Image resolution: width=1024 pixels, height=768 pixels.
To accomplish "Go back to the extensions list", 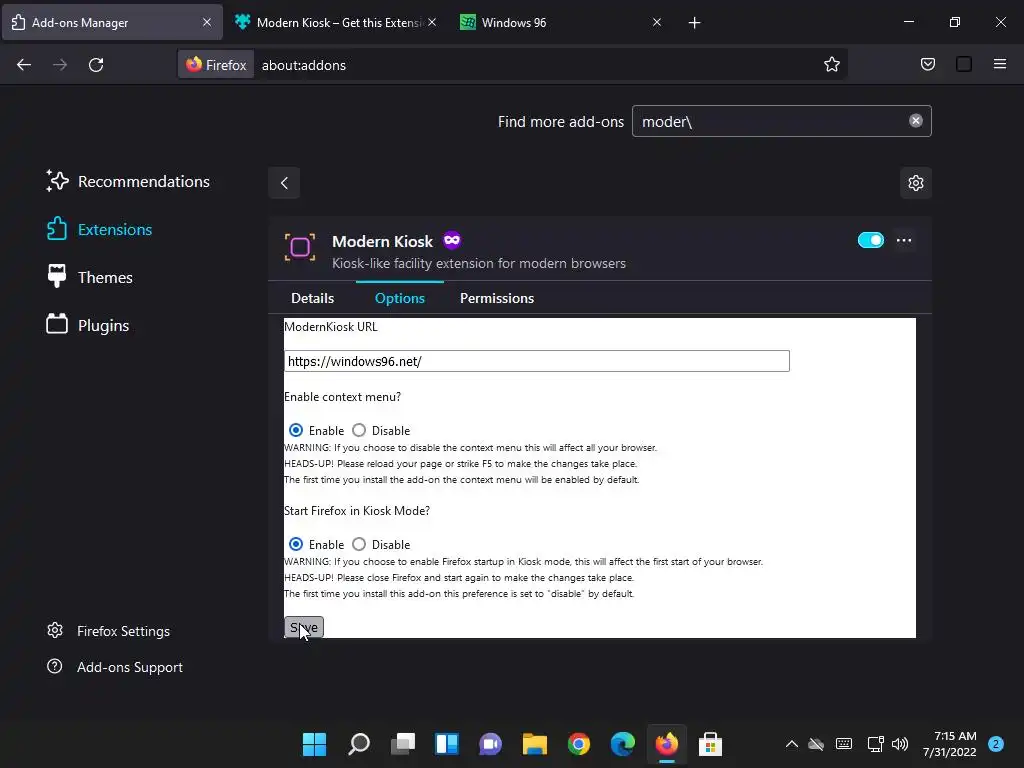I will coord(284,183).
